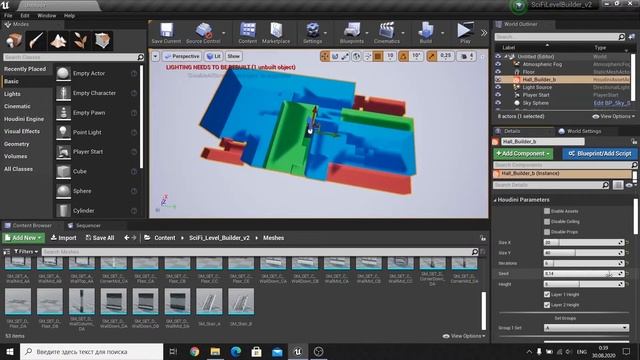Open the viewport options dropdown arrow
This screenshot has width=640, height=360.
(155, 56)
